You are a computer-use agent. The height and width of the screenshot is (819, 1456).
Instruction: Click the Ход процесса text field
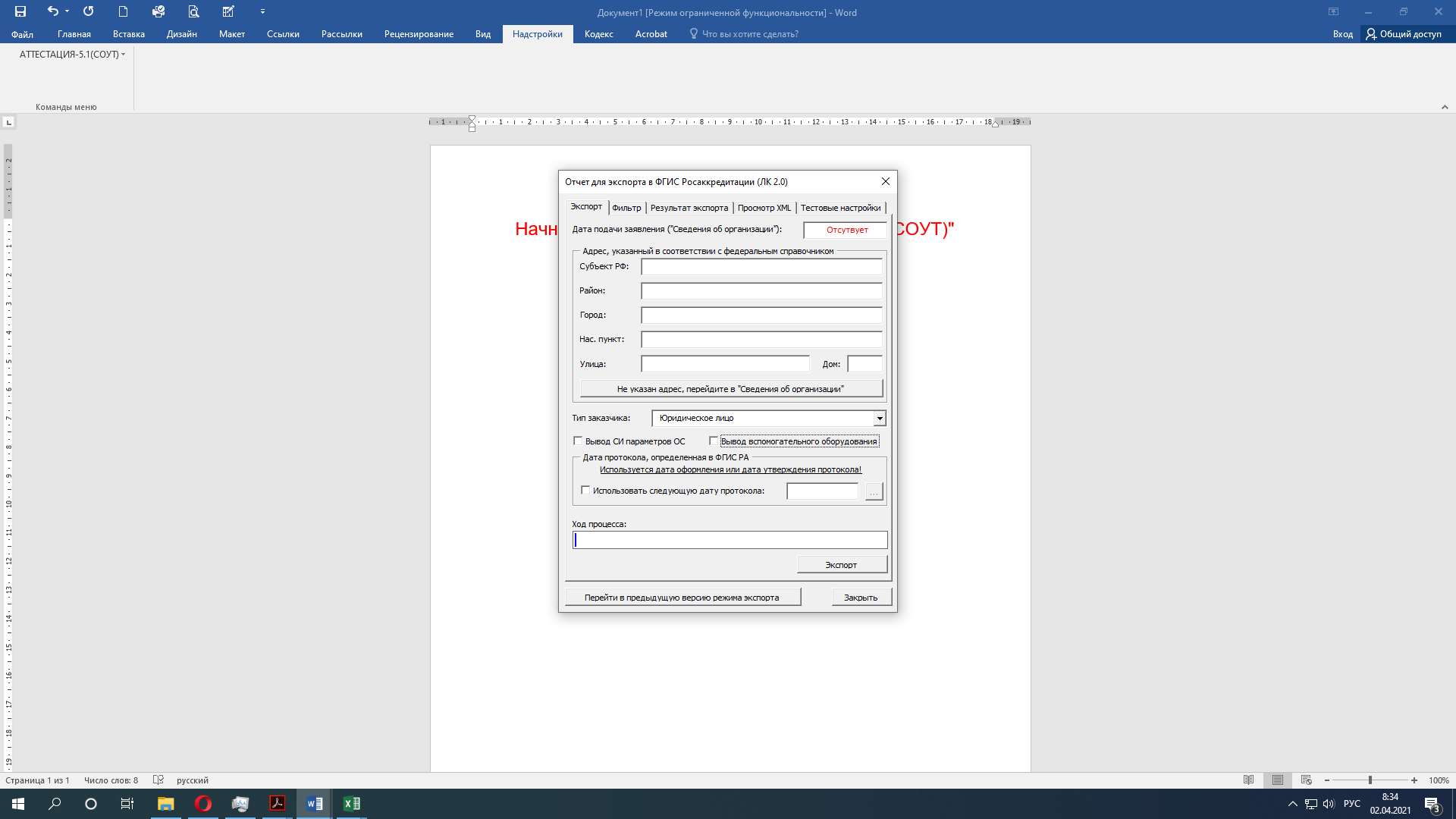pyautogui.click(x=730, y=540)
